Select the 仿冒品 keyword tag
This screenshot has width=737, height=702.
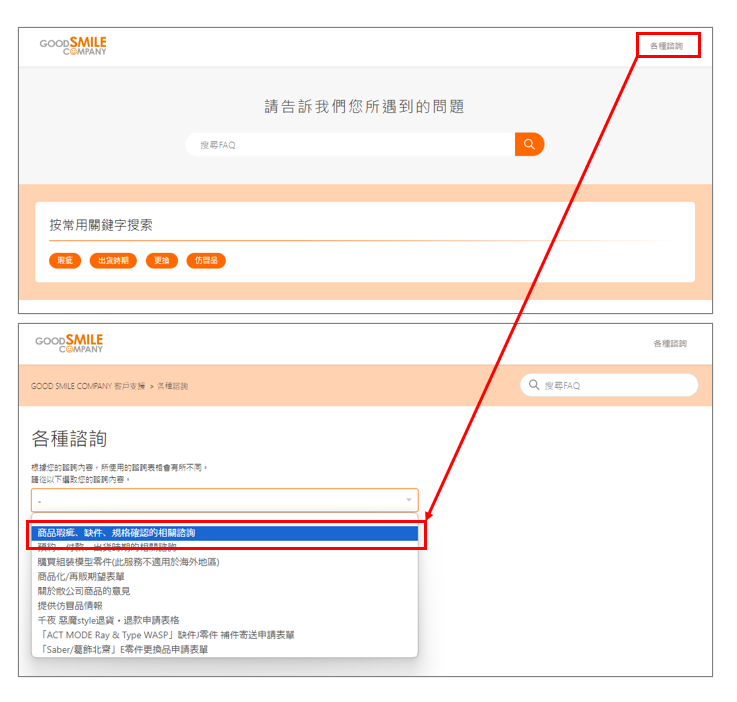(x=206, y=260)
